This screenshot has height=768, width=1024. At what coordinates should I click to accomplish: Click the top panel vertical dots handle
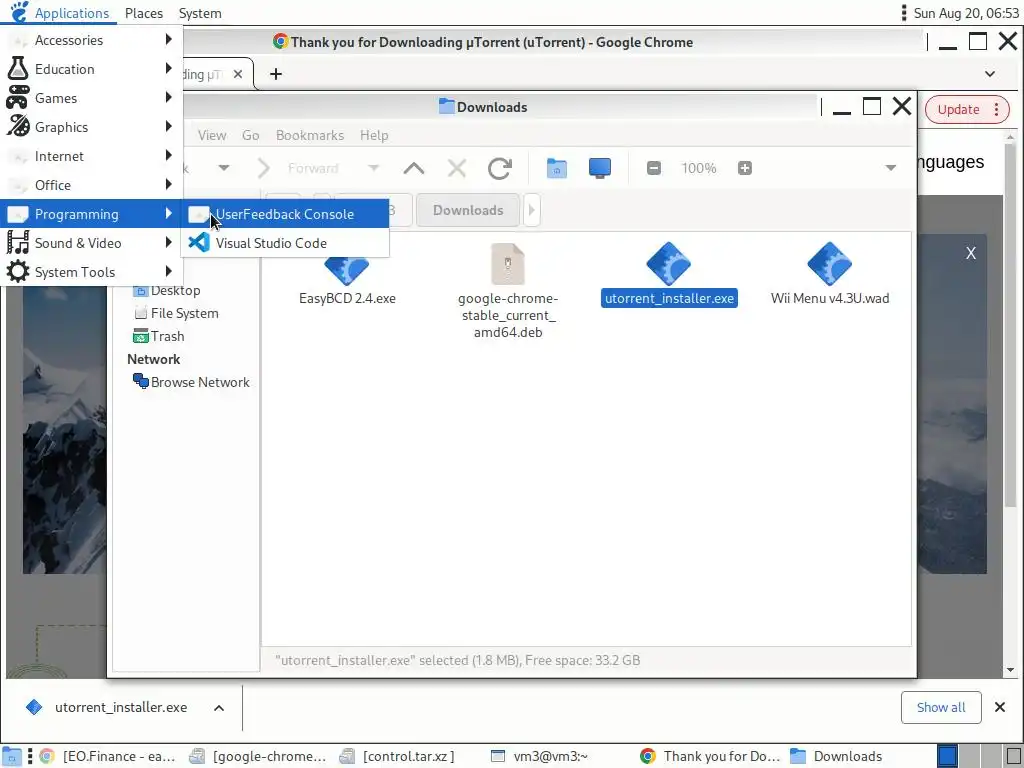point(904,13)
